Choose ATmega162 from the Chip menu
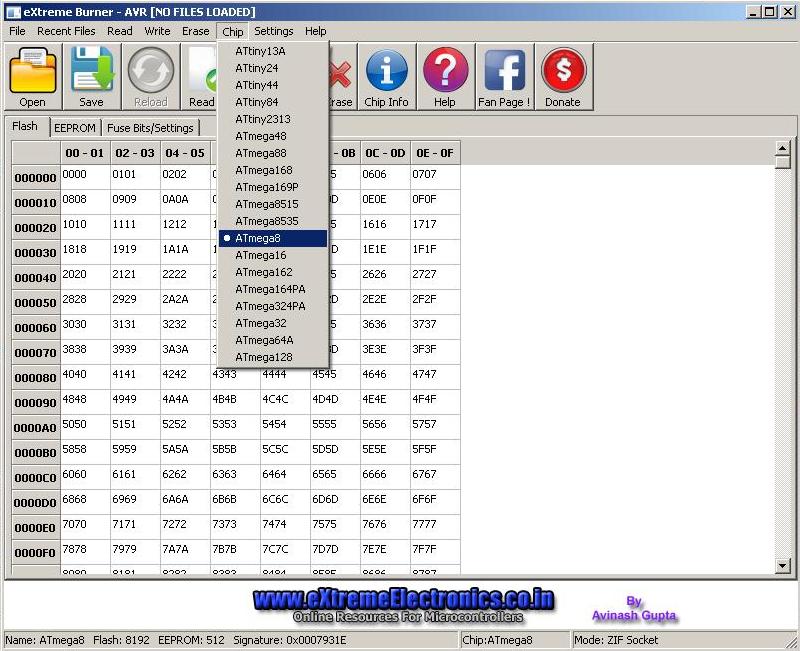The width and height of the screenshot is (800, 651). (273, 272)
